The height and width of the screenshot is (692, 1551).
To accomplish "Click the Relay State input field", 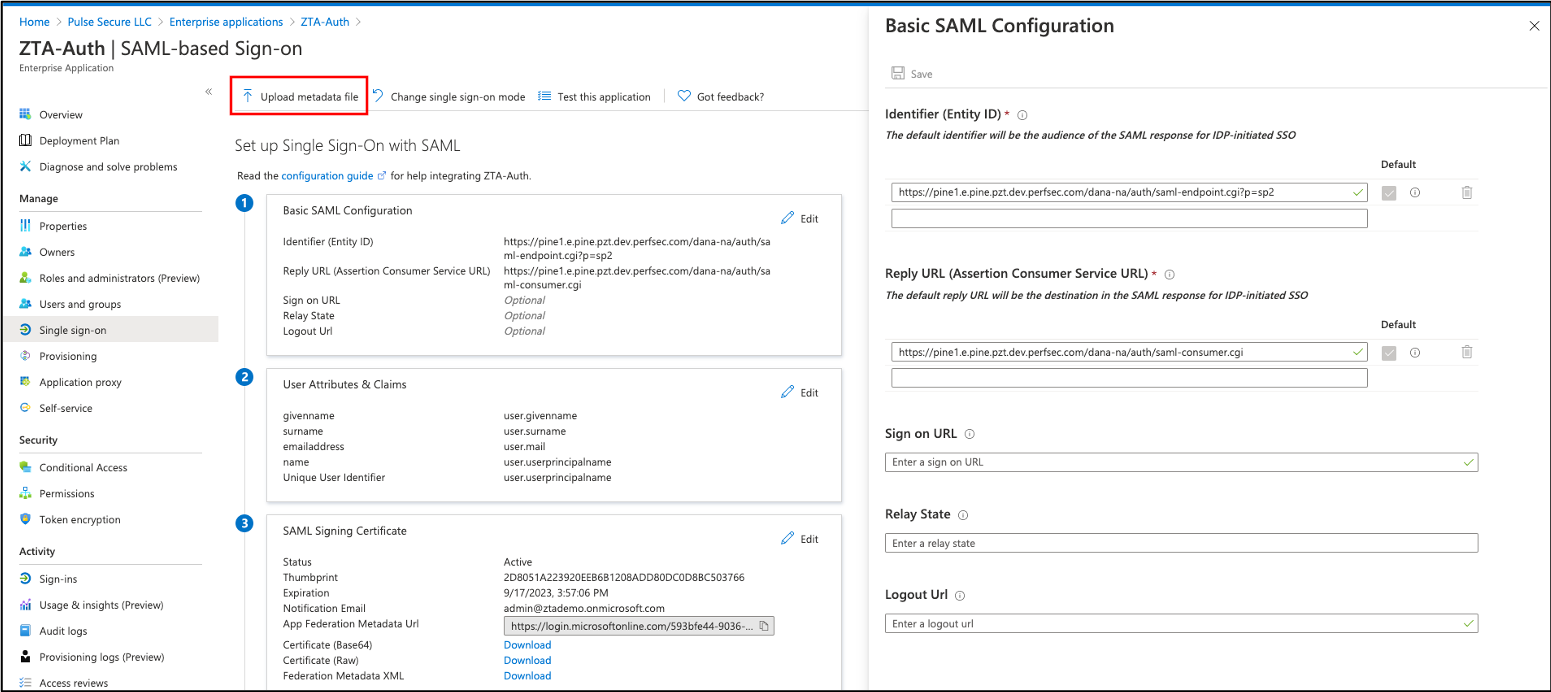I will pyautogui.click(x=1180, y=543).
